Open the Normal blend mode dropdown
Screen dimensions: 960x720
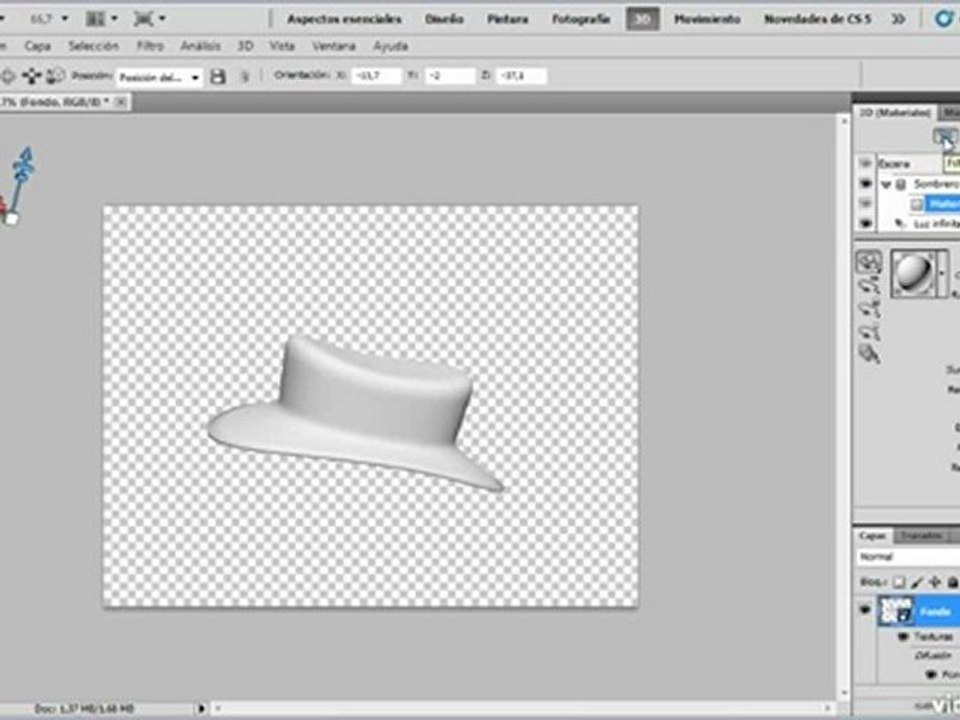click(909, 557)
